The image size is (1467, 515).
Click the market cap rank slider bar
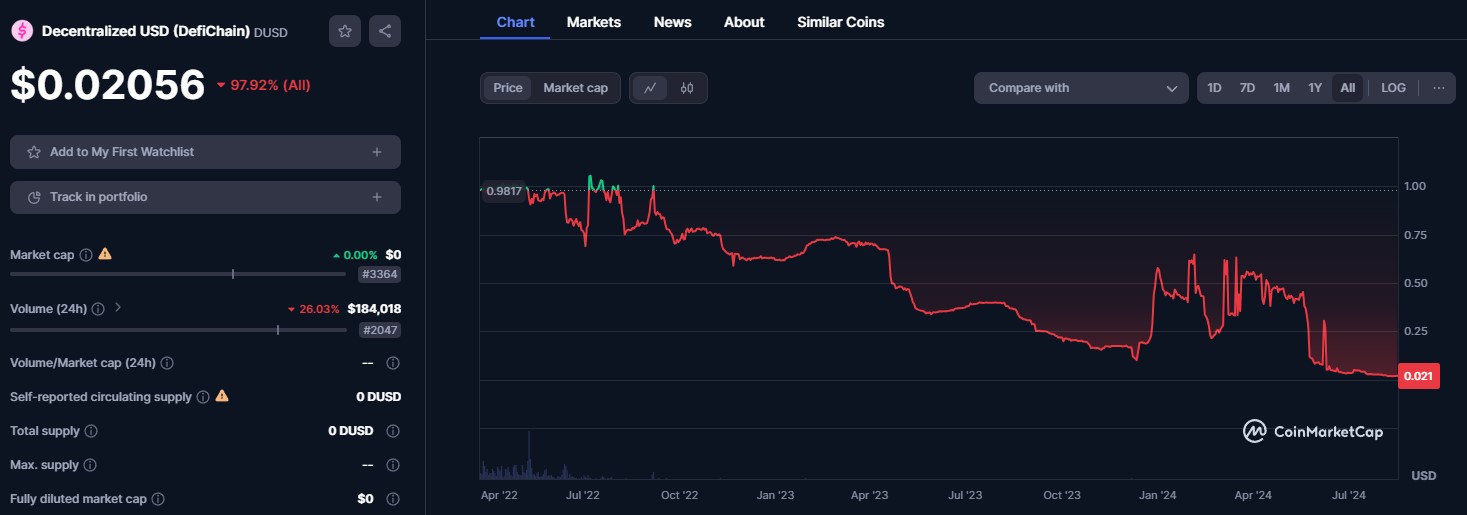coord(180,274)
